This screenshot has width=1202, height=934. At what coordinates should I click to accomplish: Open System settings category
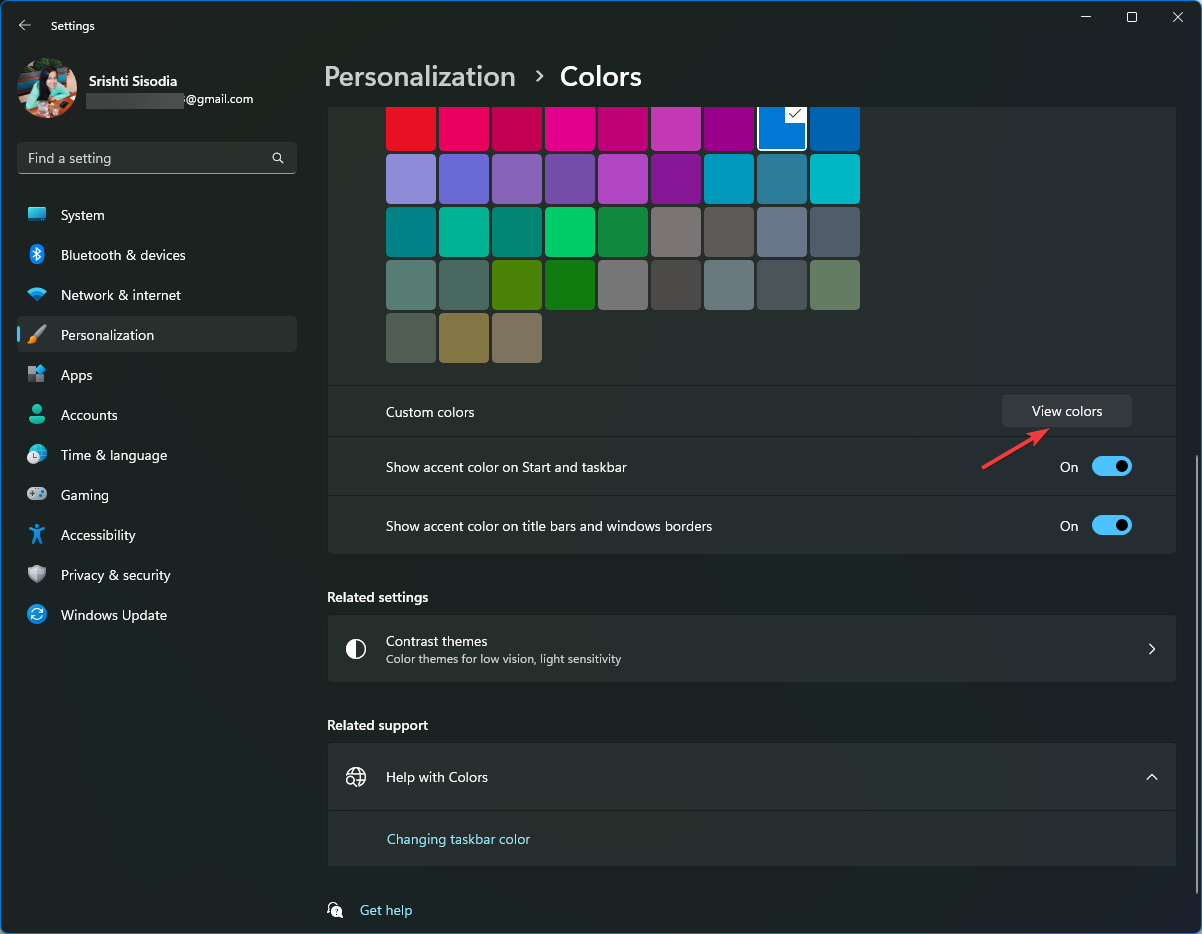click(157, 215)
